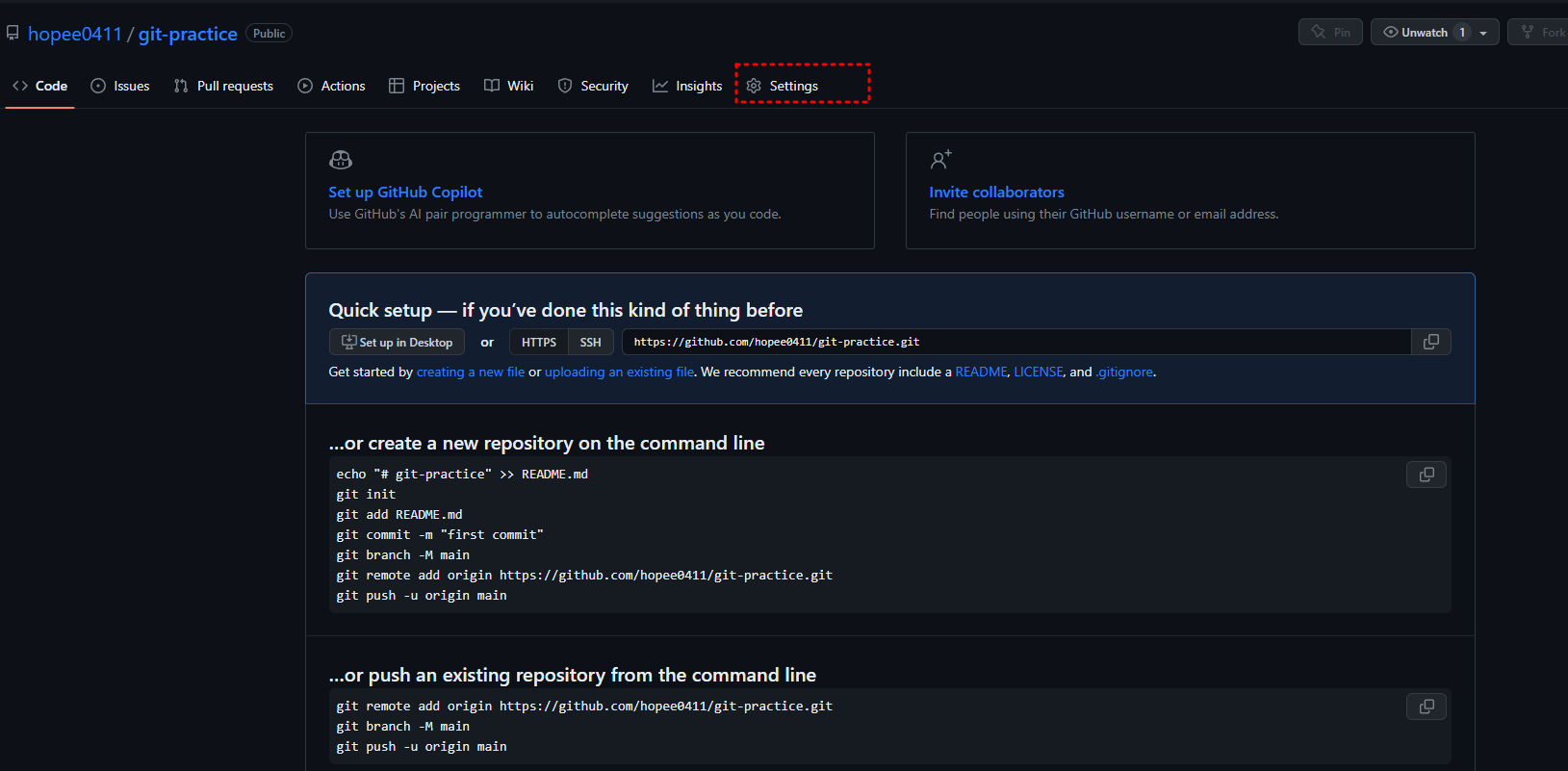Screen dimensions: 1568x771
Task: Open the Pull requests tab
Action: pos(223,86)
